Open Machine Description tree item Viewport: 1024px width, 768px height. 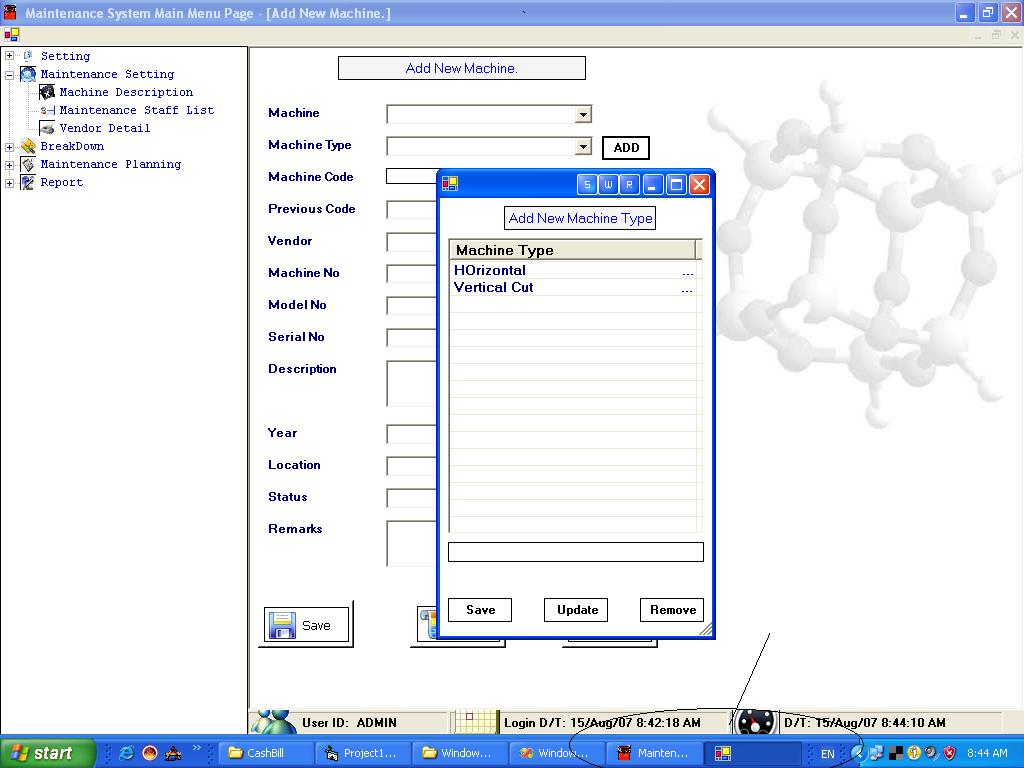[126, 92]
